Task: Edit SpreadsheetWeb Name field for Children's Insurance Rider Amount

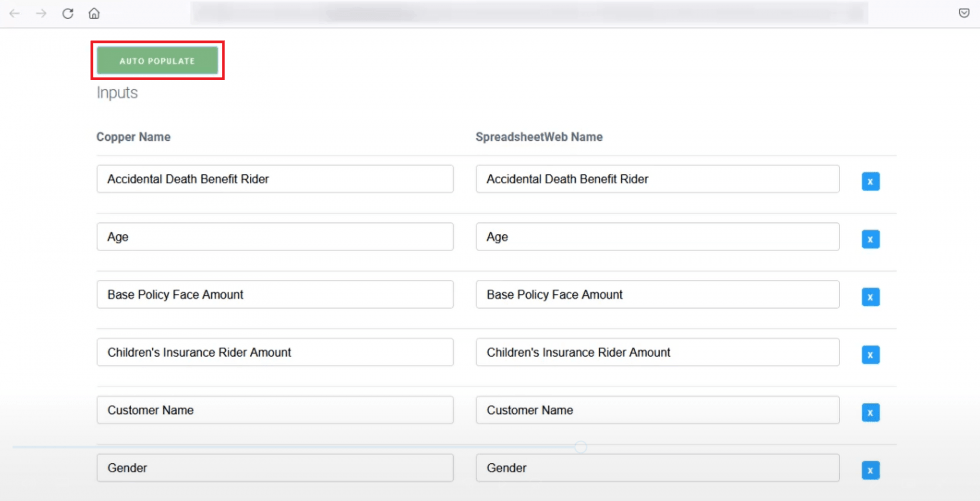Action: click(x=657, y=352)
